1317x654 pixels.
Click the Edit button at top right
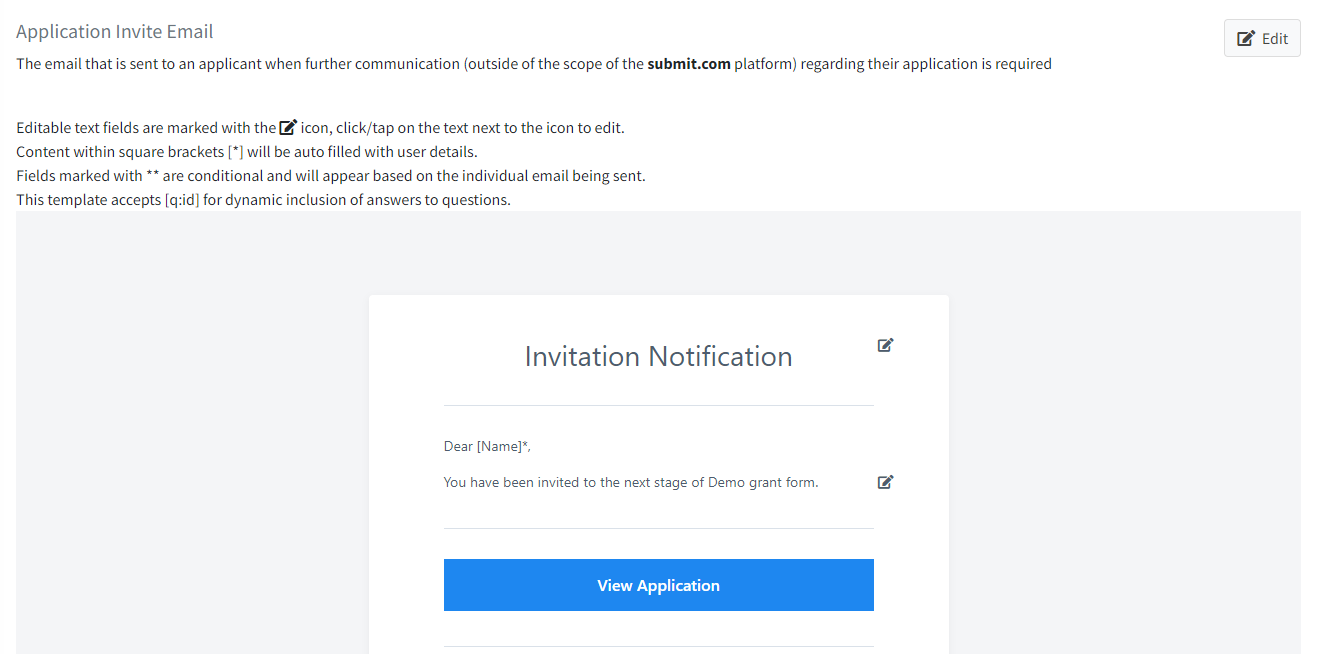(1262, 38)
